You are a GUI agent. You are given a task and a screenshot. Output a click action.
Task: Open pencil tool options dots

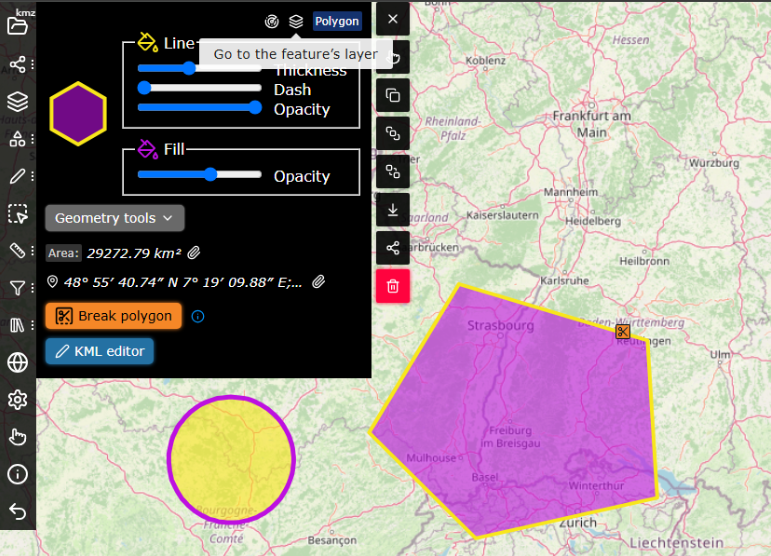pyautogui.click(x=32, y=176)
